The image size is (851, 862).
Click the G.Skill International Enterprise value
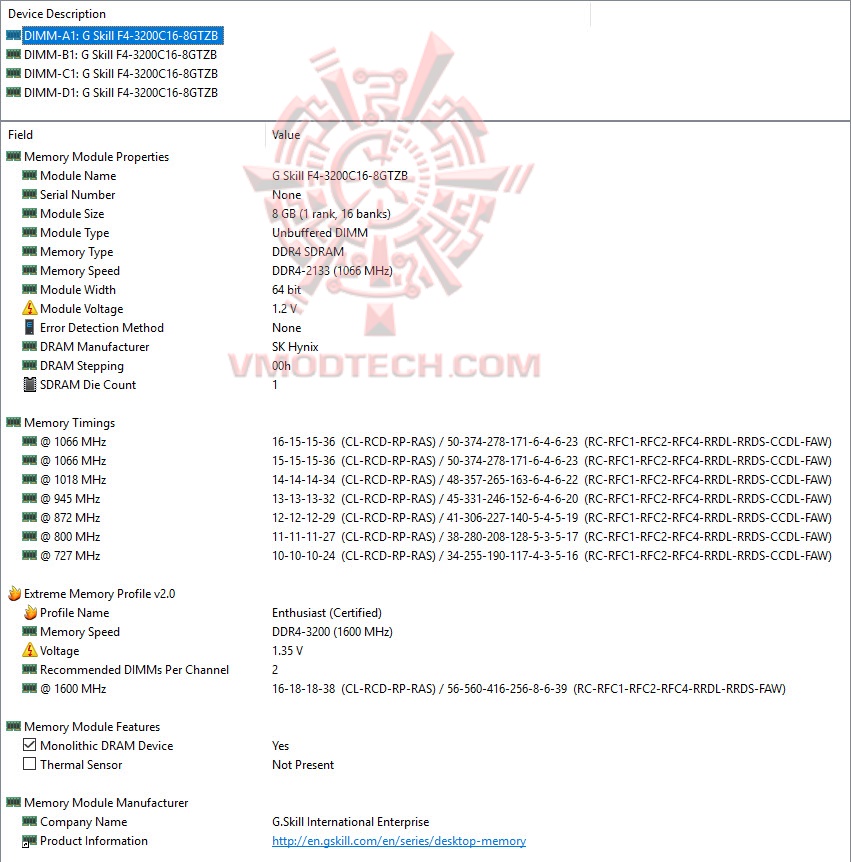tap(350, 822)
